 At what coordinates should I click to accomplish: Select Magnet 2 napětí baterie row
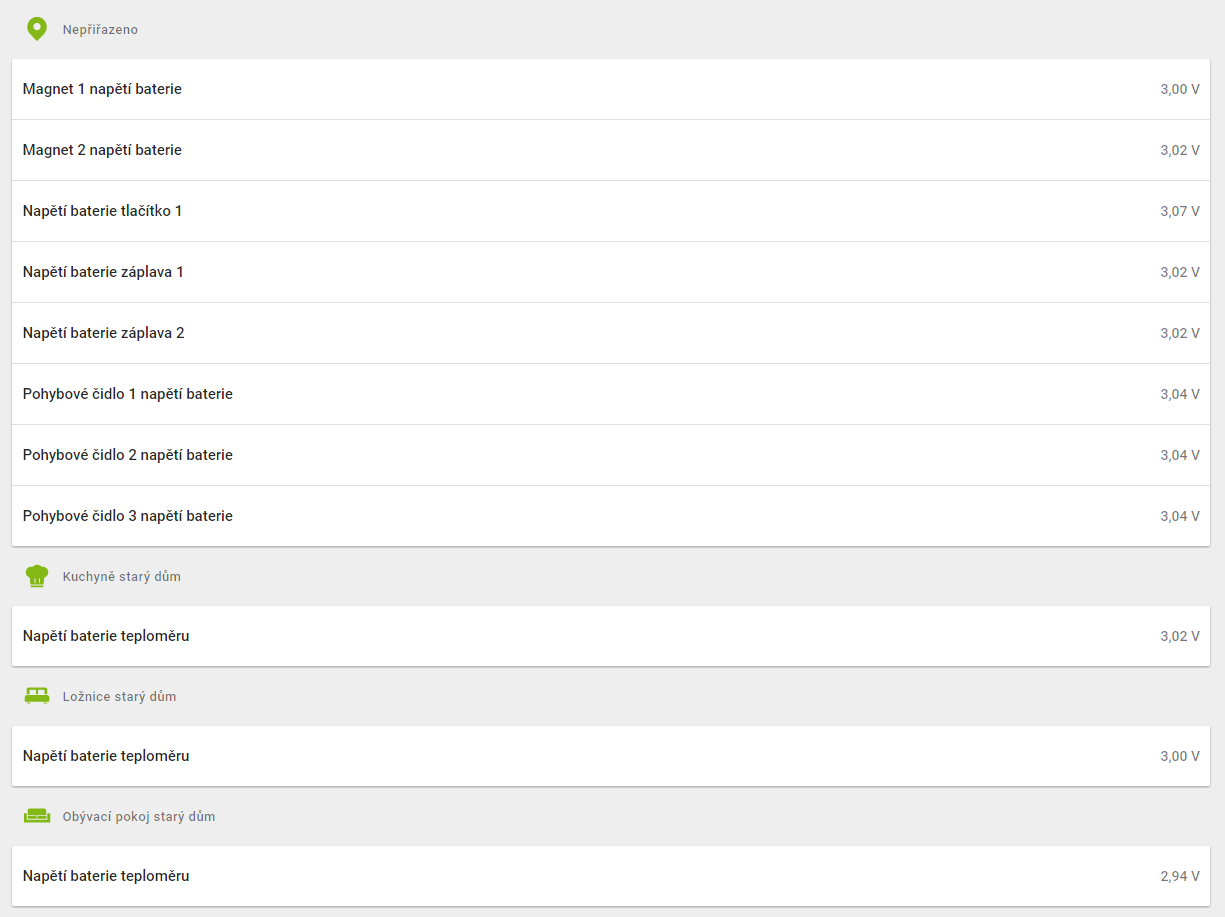click(611, 150)
